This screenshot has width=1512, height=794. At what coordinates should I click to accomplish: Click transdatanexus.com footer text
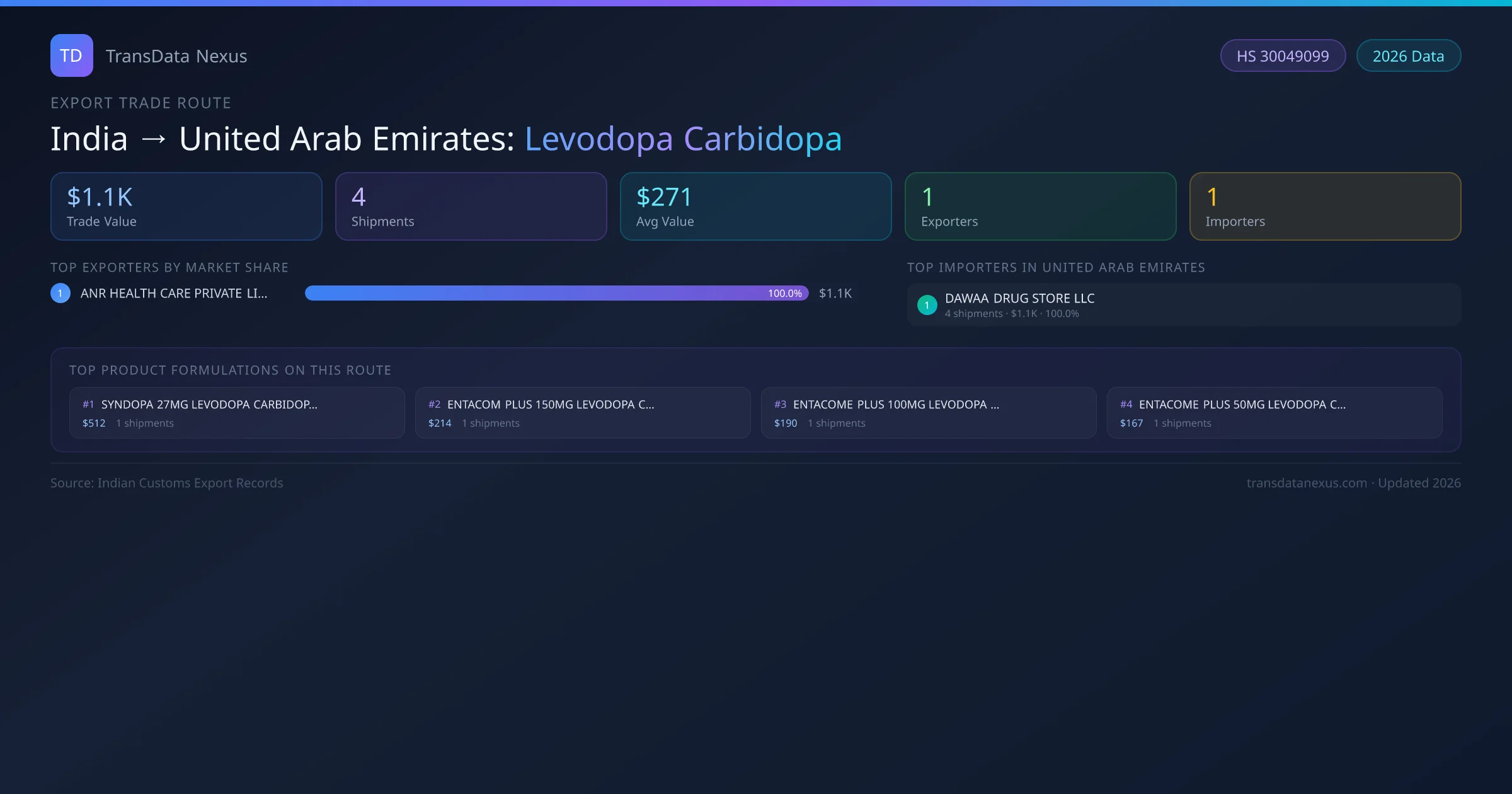(x=1306, y=483)
